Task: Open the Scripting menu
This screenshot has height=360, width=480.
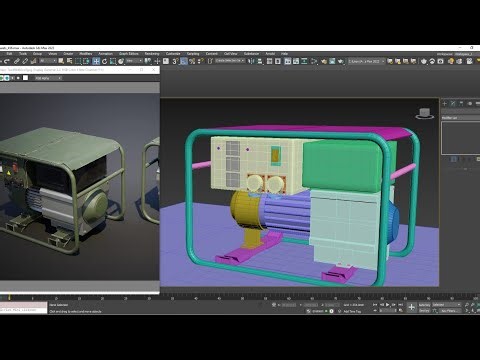Action: [193, 54]
